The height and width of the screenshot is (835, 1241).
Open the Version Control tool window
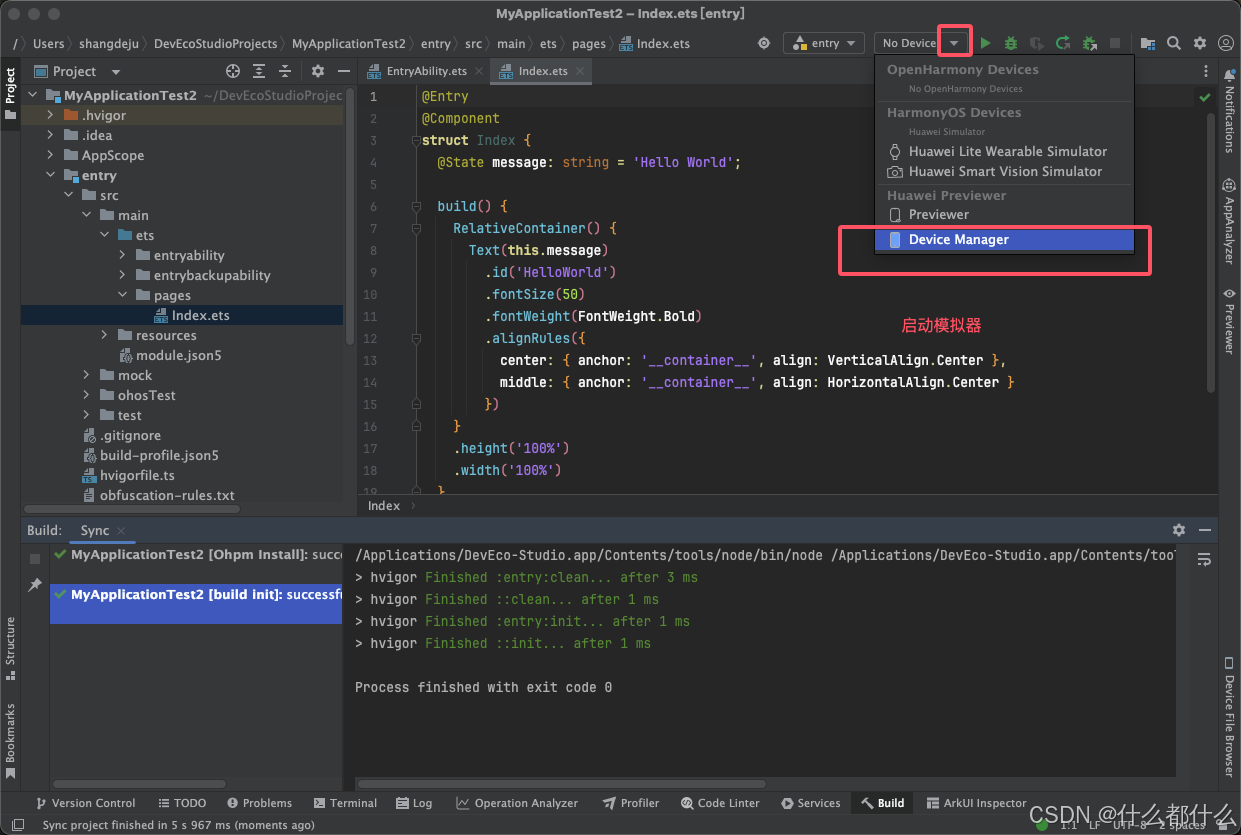pos(85,803)
